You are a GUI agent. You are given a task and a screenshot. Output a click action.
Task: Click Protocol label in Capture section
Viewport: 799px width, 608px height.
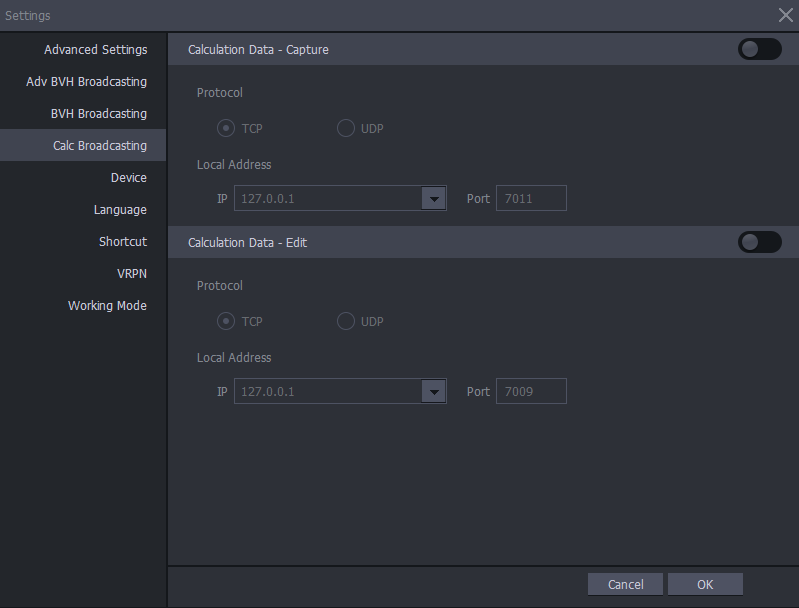220,93
